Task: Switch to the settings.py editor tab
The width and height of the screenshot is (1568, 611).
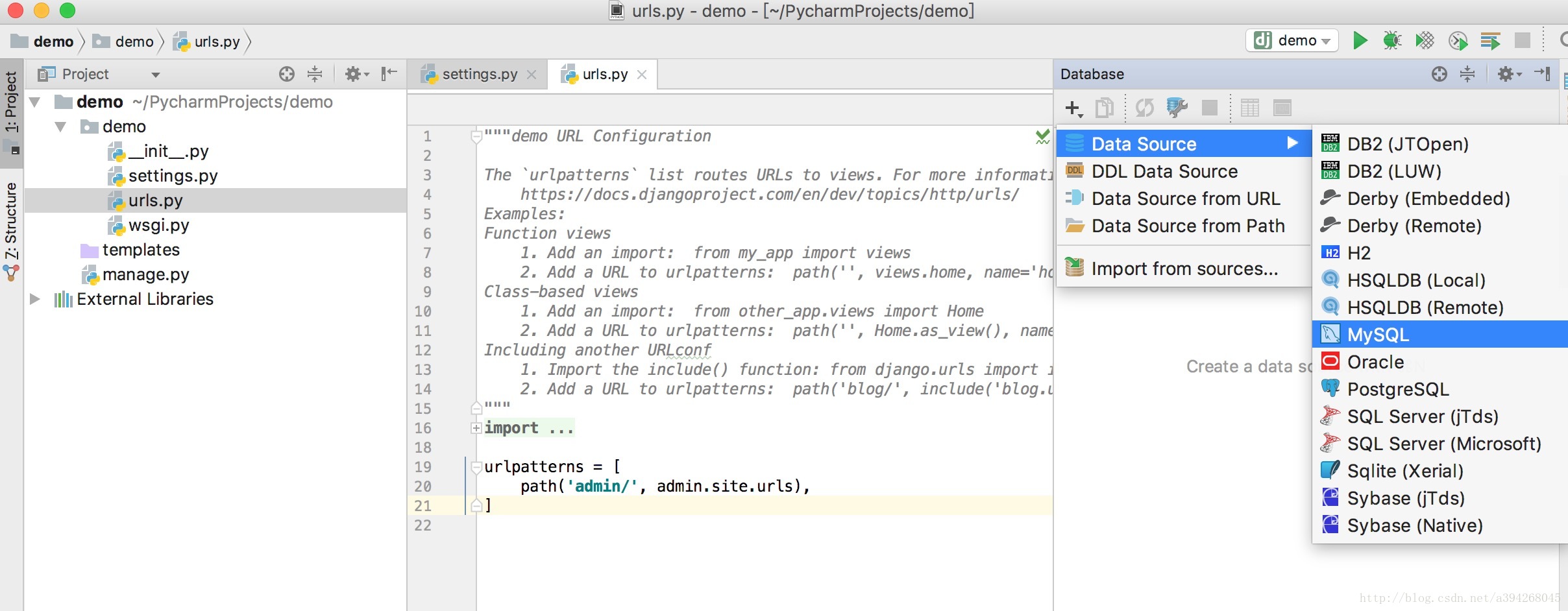Action: pos(478,75)
